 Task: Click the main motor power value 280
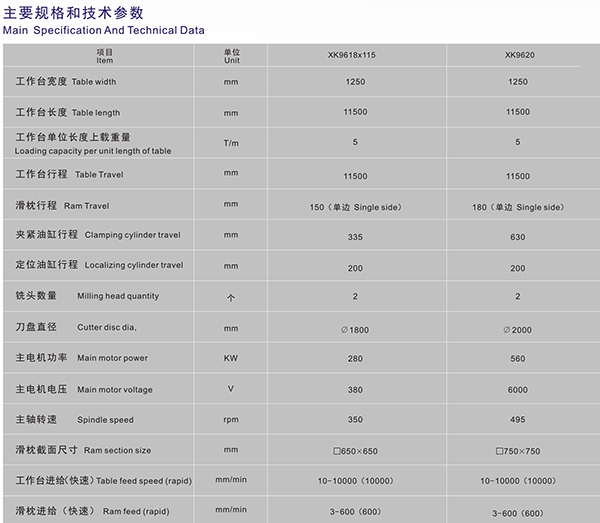pos(355,359)
